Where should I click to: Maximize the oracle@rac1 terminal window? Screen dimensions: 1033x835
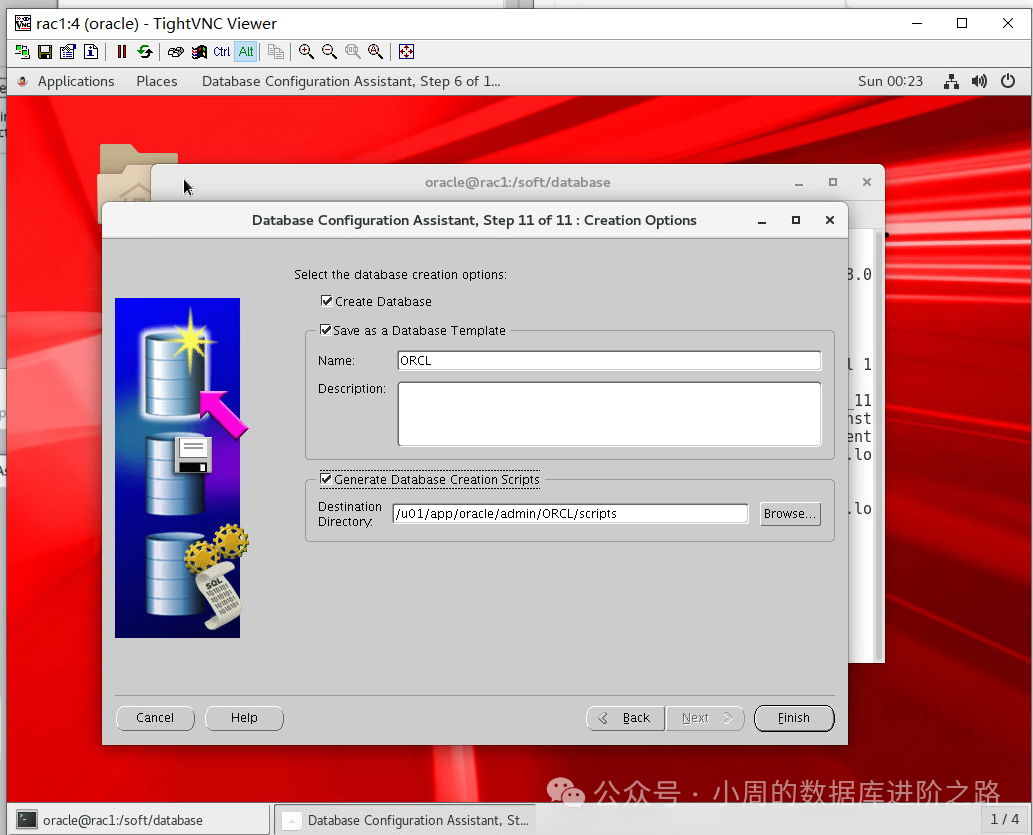pos(833,182)
